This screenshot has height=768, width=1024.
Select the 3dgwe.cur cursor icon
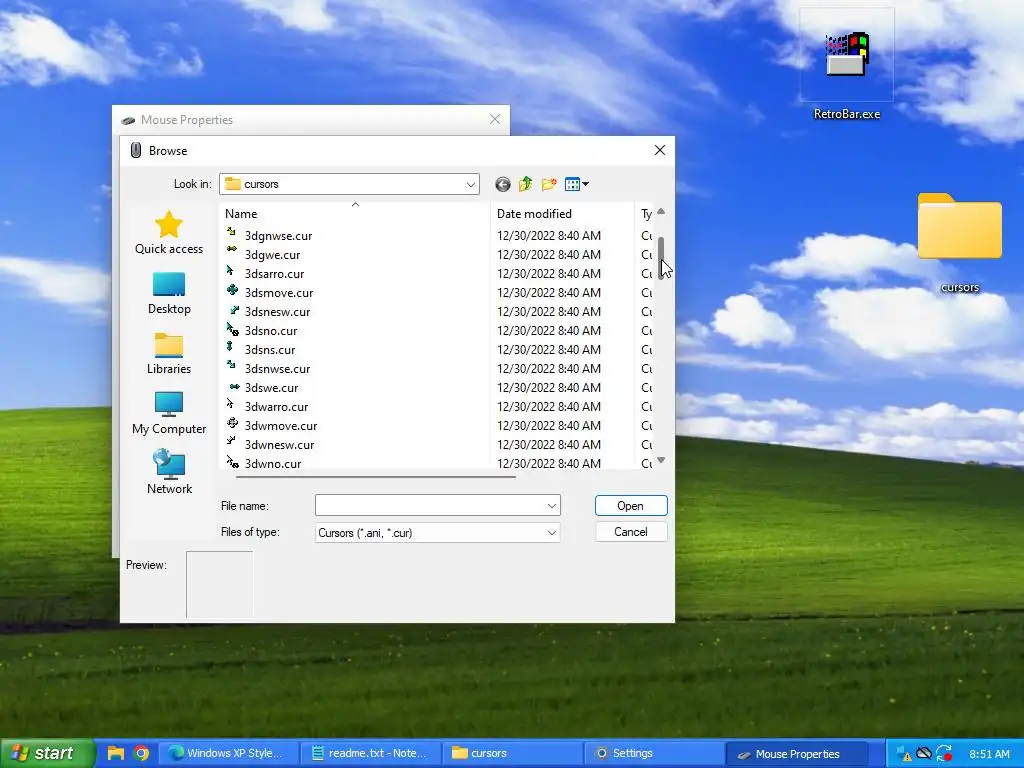coord(231,249)
